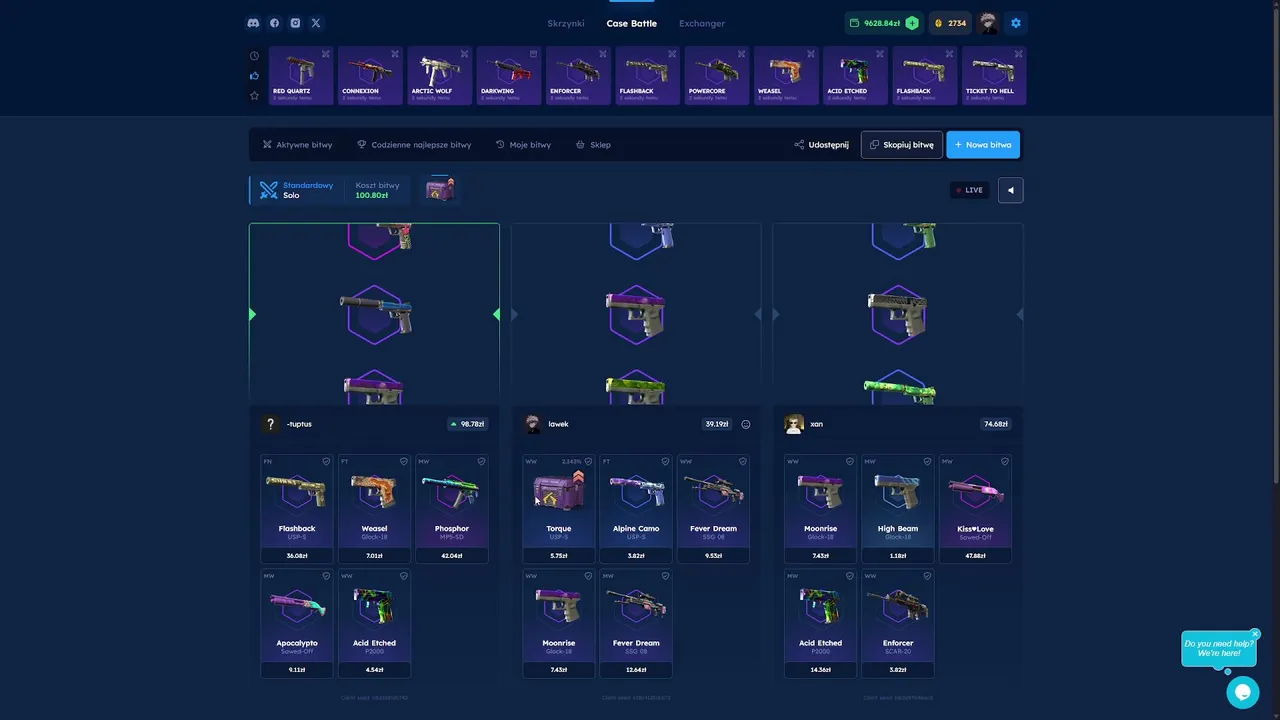The height and width of the screenshot is (720, 1280).
Task: Open the Arctic Wolf drop card
Action: coord(439,76)
